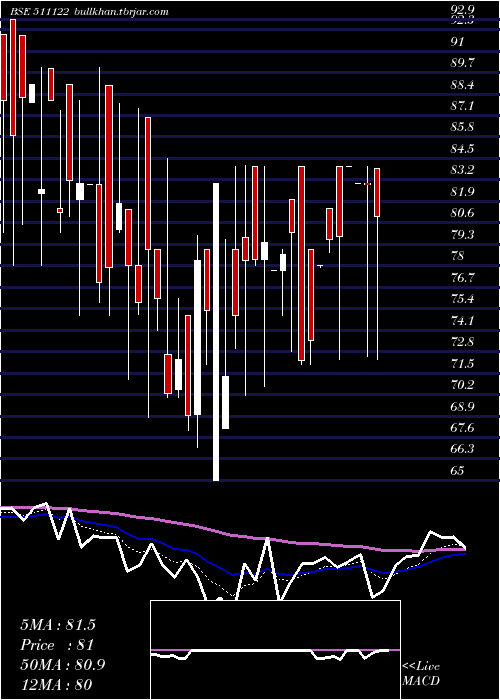
Task: Select the Price : 81 readout
Action: (57, 645)
